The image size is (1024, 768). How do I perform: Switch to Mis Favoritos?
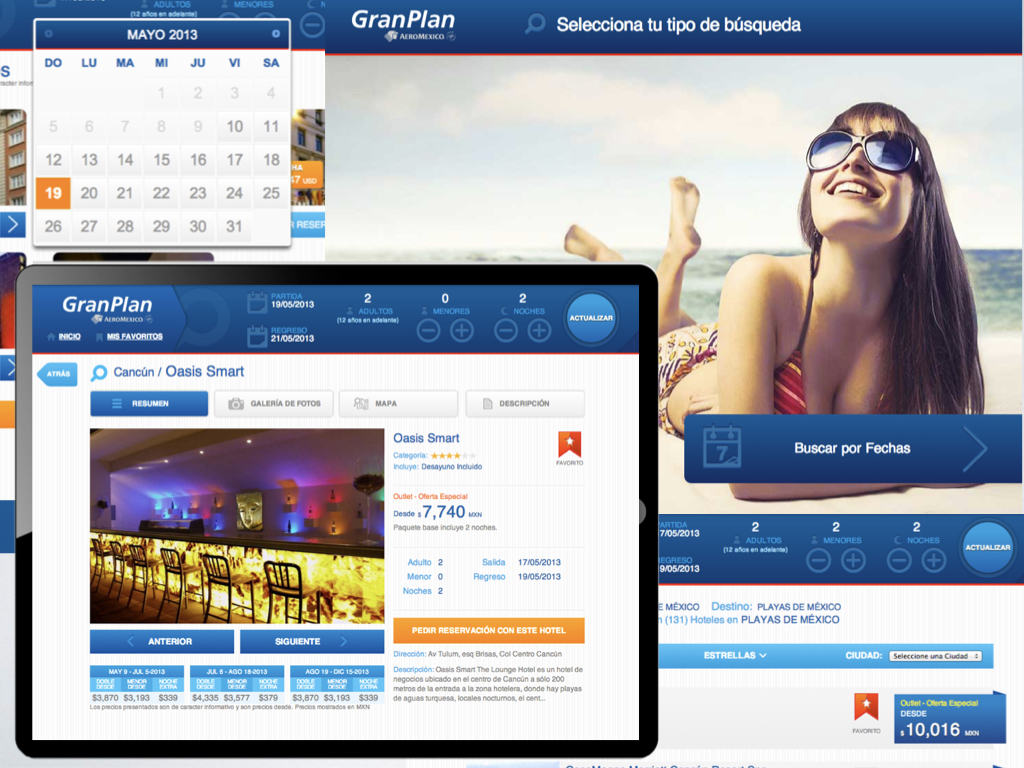click(135, 338)
